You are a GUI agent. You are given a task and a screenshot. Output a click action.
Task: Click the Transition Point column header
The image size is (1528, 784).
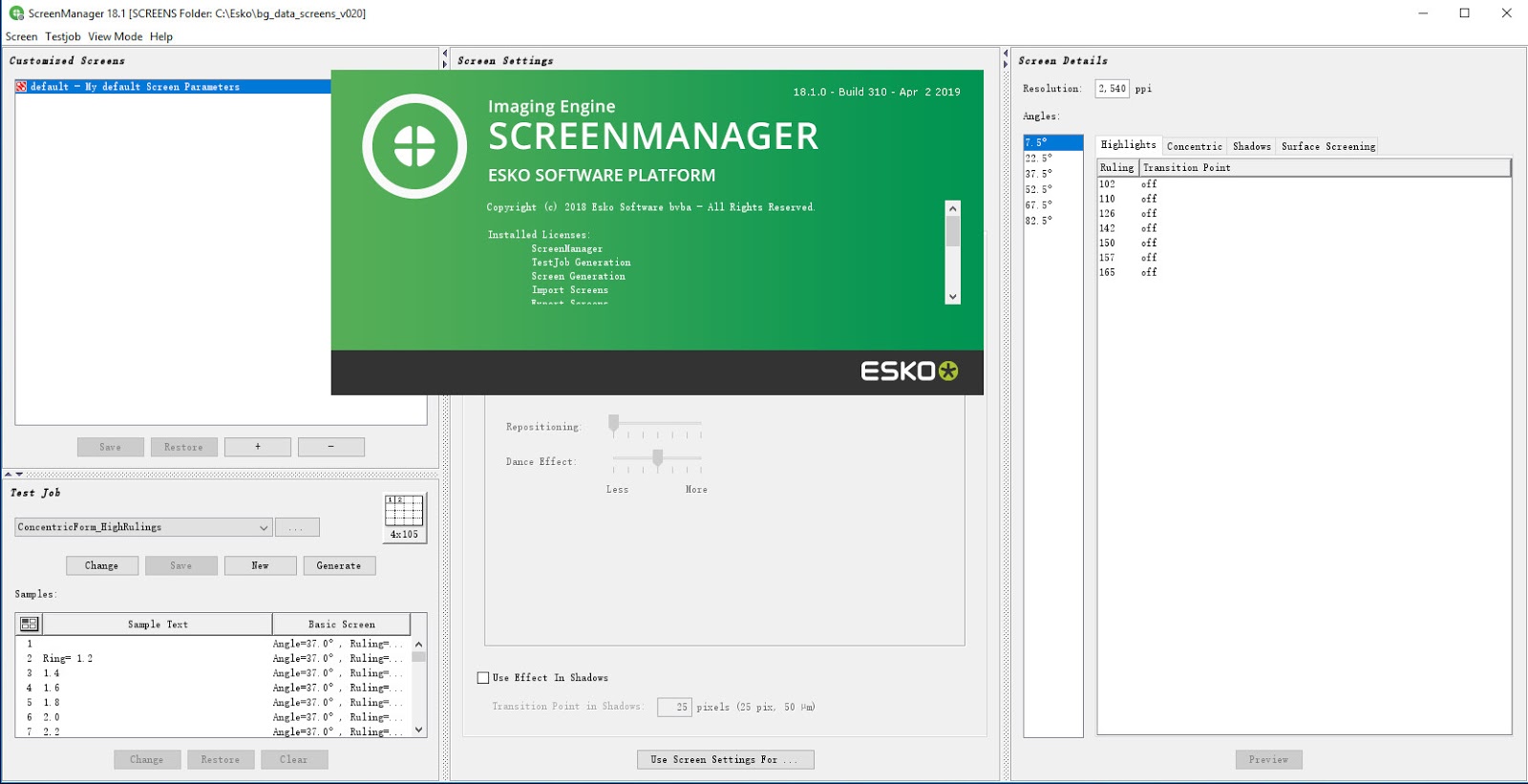1325,168
